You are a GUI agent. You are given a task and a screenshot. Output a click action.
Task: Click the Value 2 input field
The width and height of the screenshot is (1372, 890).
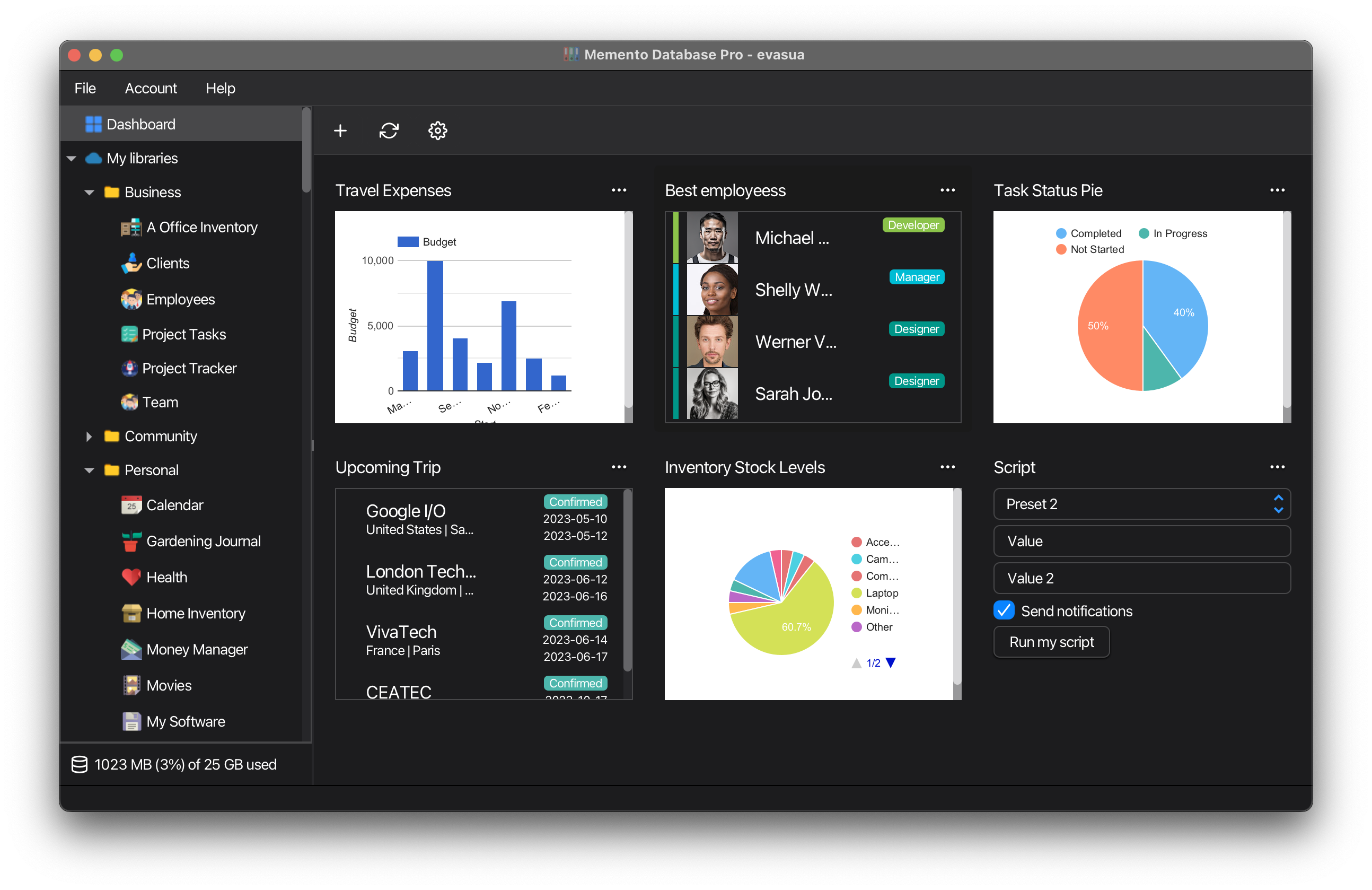pyautogui.click(x=1141, y=578)
